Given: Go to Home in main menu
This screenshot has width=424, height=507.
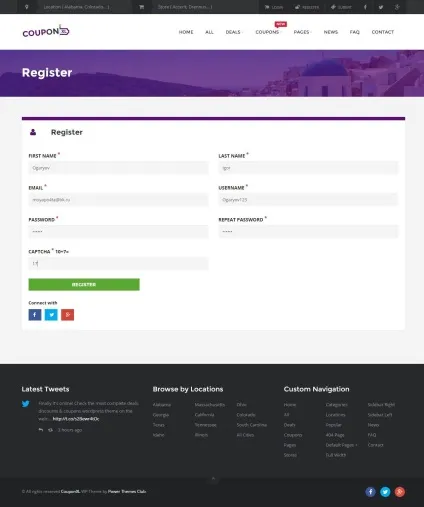Looking at the screenshot, I should click(186, 32).
